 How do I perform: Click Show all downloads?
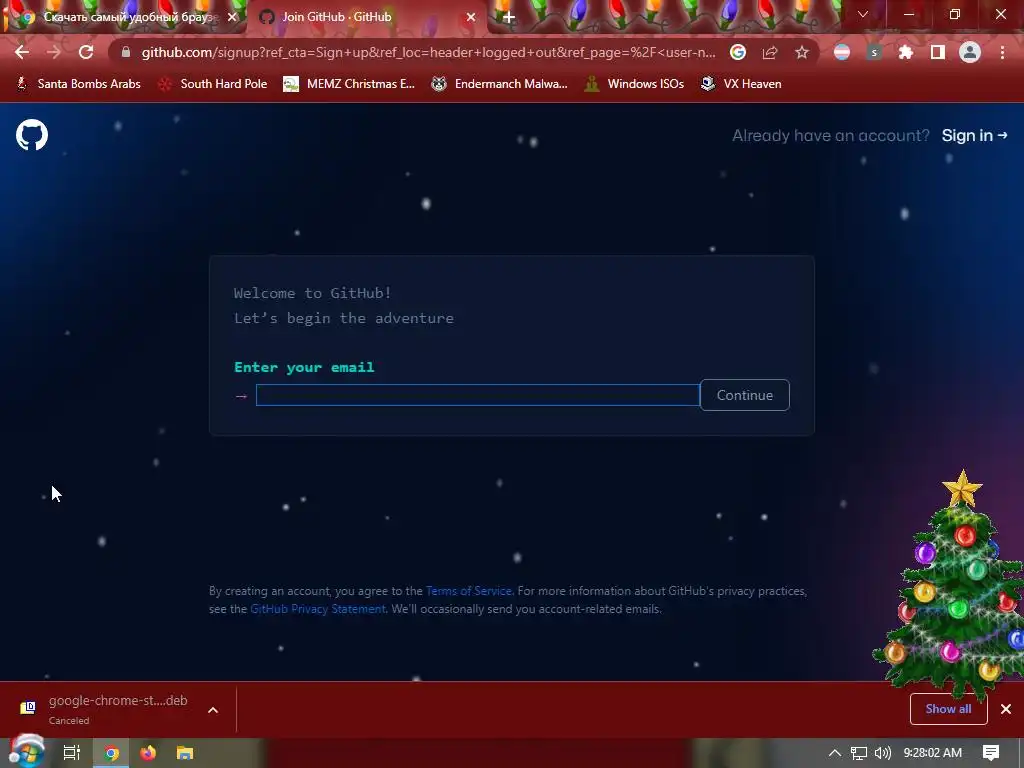(948, 709)
